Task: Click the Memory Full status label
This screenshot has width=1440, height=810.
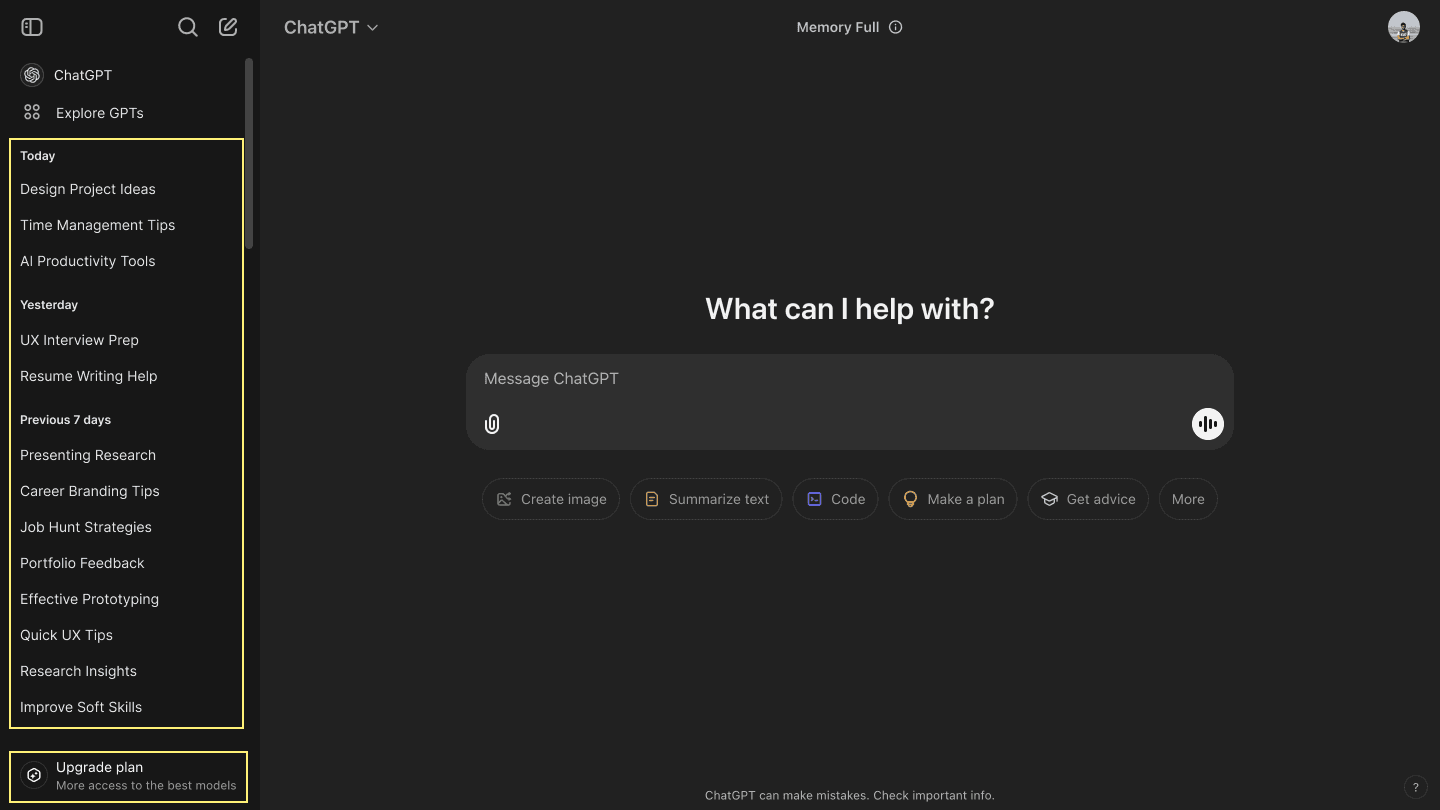Action: click(838, 27)
